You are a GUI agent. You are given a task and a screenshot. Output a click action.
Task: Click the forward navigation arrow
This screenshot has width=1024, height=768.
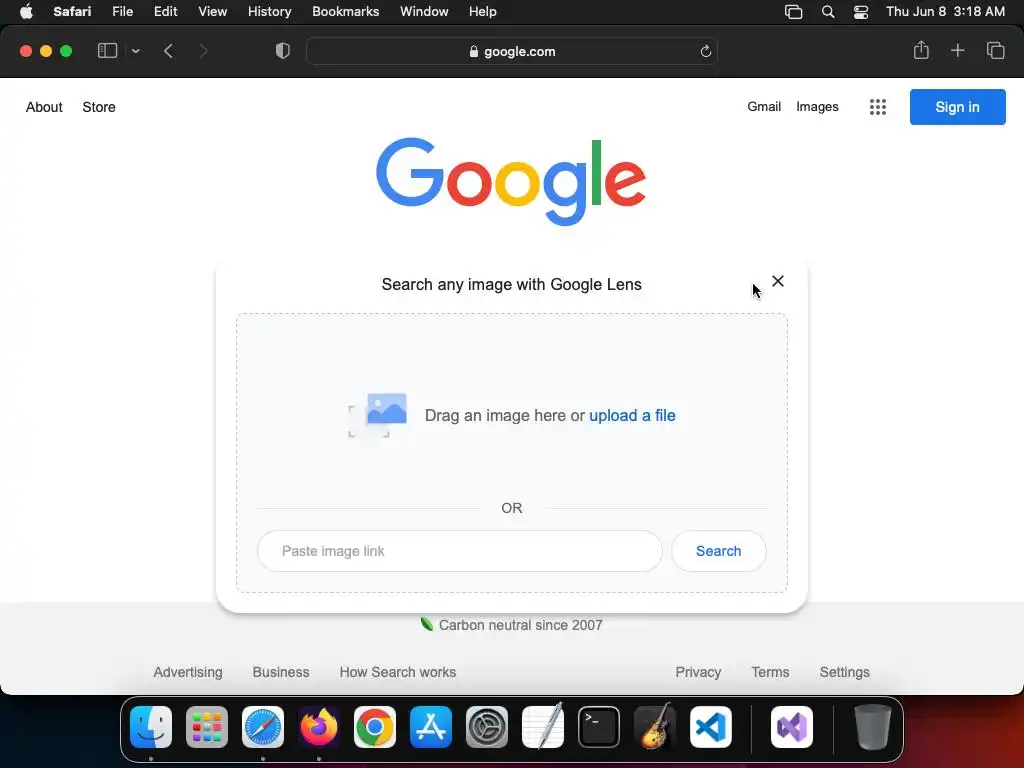coord(203,51)
